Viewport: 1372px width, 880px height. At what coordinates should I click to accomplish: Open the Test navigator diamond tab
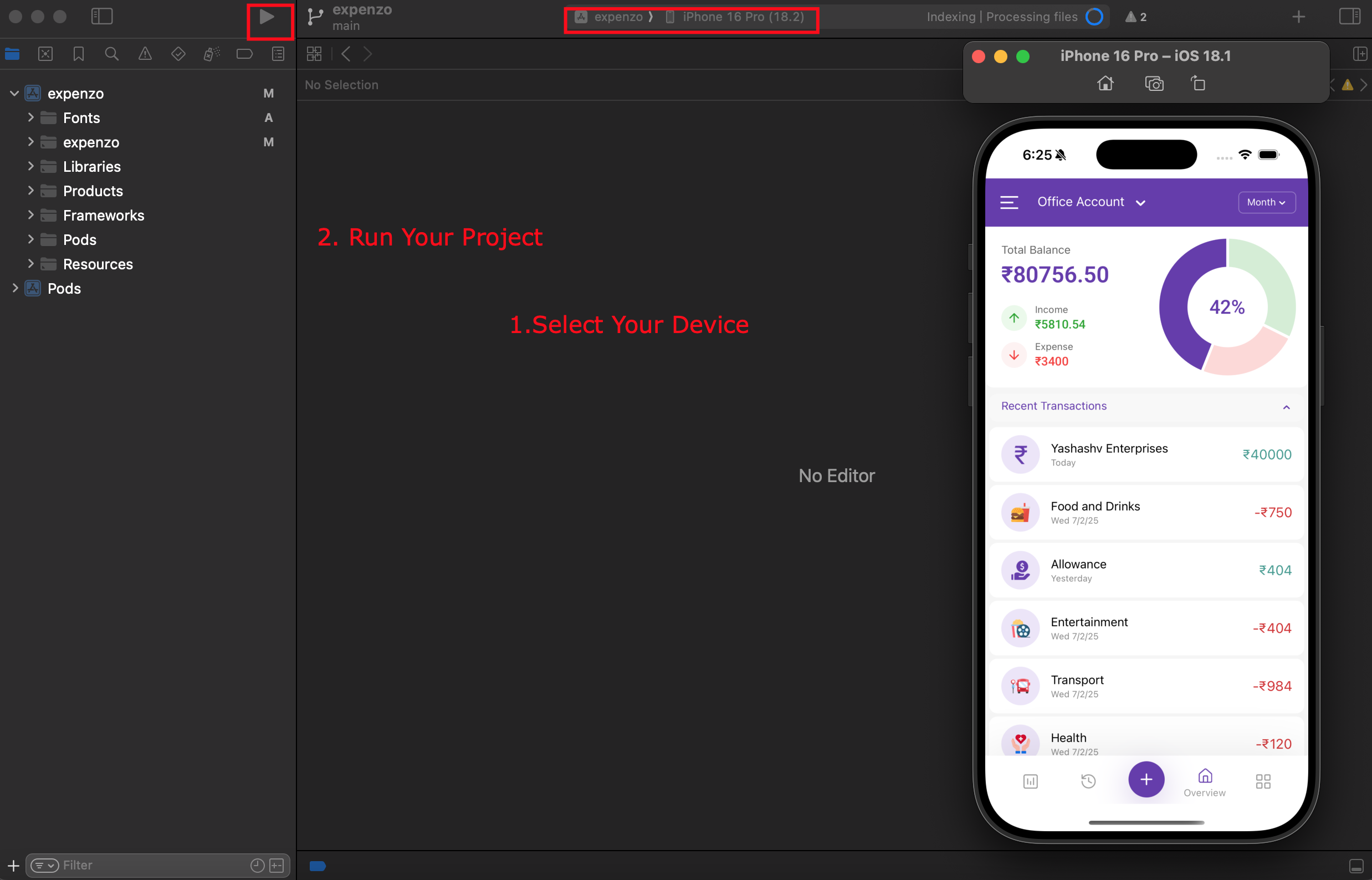[x=178, y=54]
